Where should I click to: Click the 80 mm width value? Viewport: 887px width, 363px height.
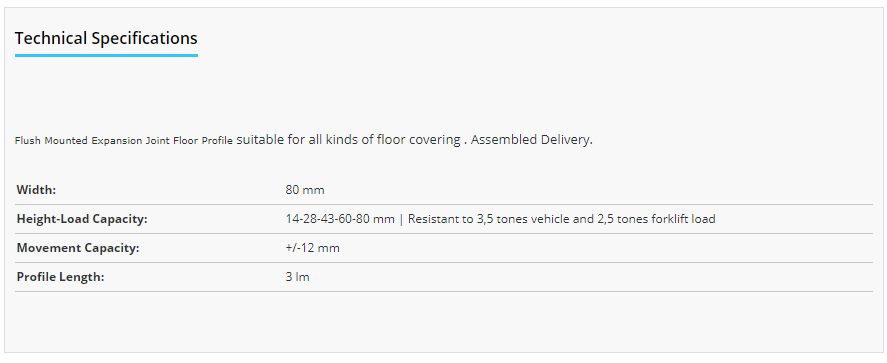pos(305,190)
